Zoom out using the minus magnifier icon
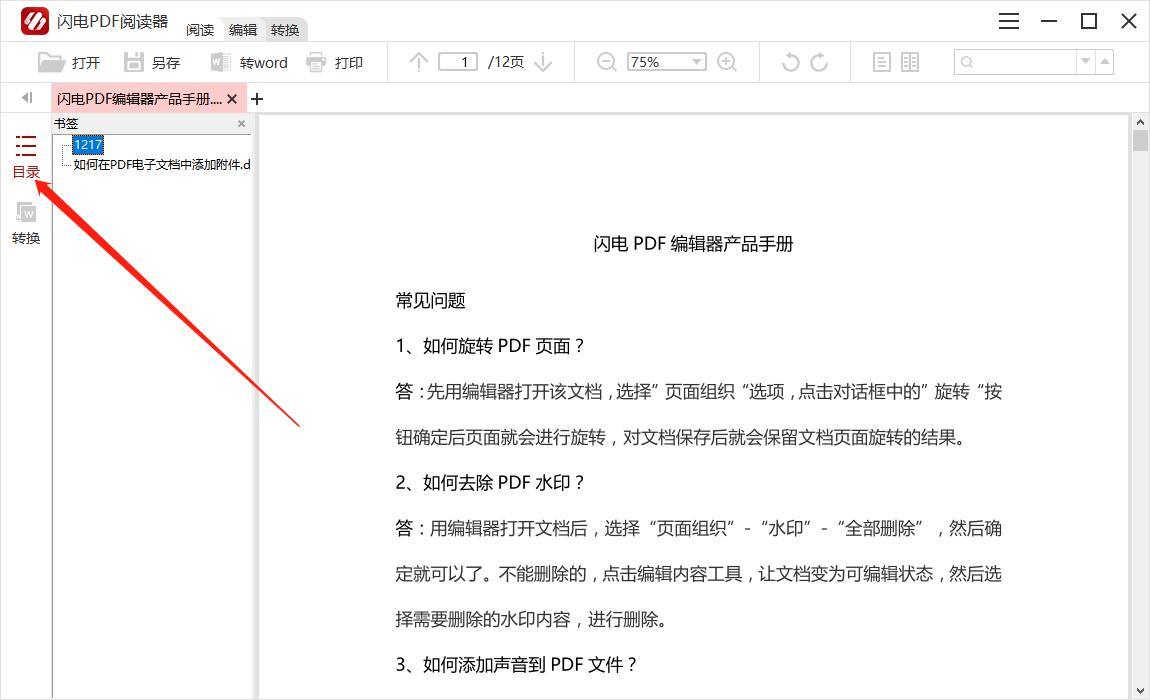This screenshot has width=1150, height=700. 606,62
